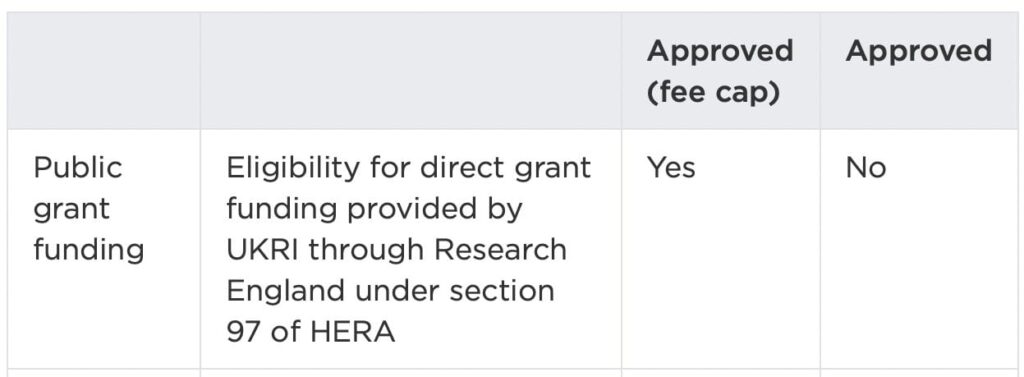The height and width of the screenshot is (377, 1024).
Task: Select the word 'Research' in description
Action: pos(500,250)
